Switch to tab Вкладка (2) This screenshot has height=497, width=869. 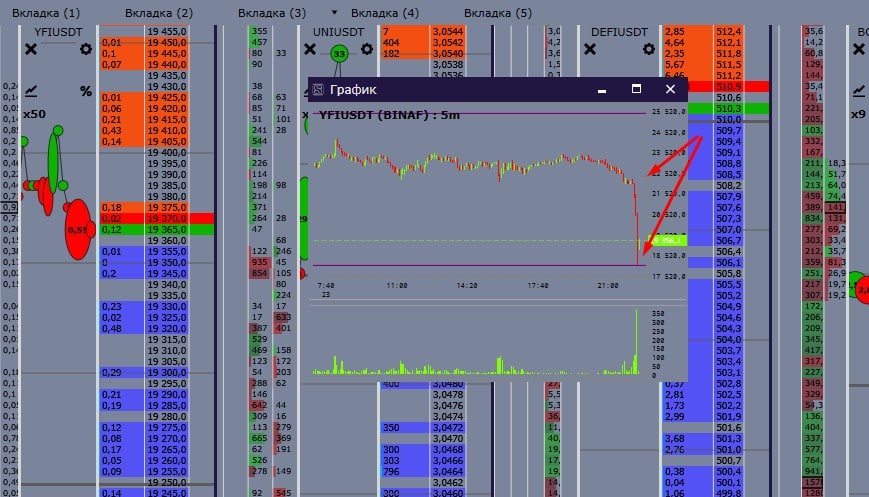pyautogui.click(x=159, y=12)
